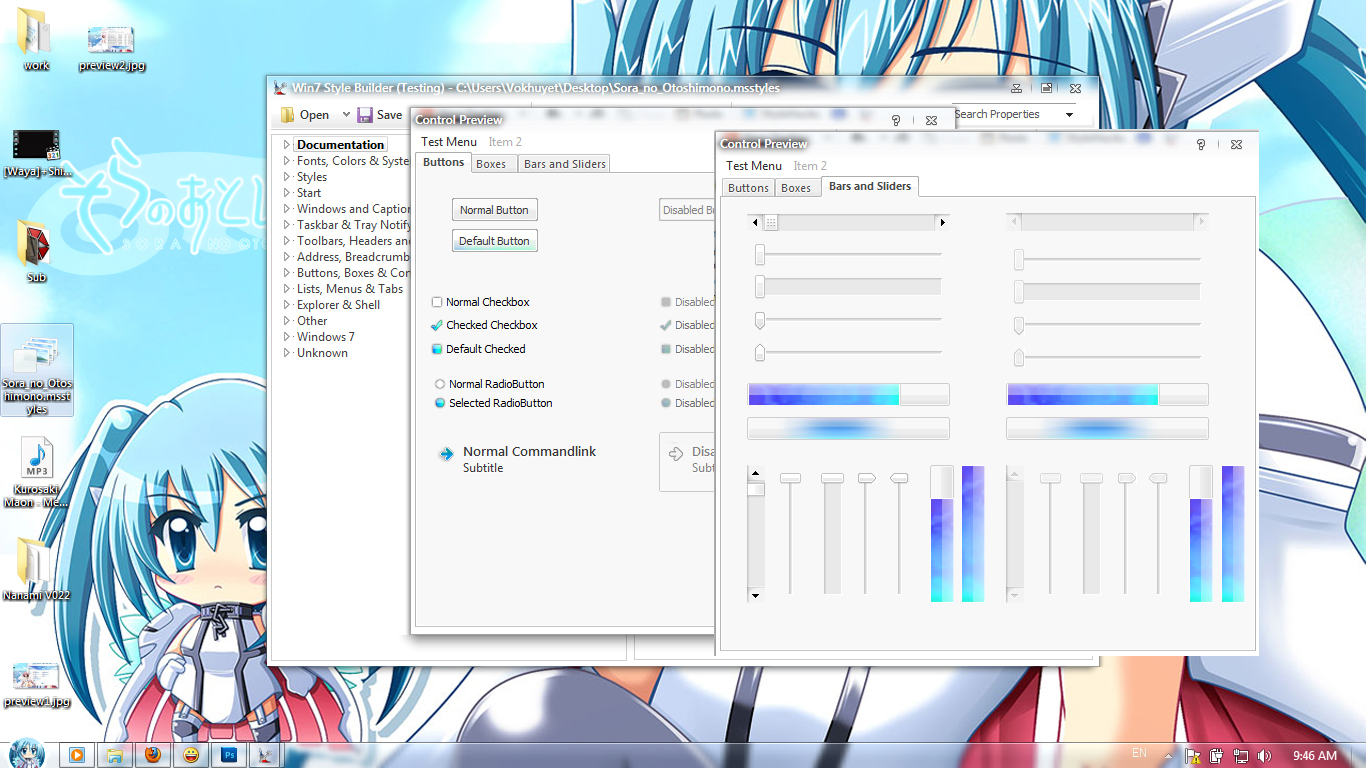Select the preview2.jpg desktop icon
This screenshot has height=768, width=1366.
[x=111, y=47]
